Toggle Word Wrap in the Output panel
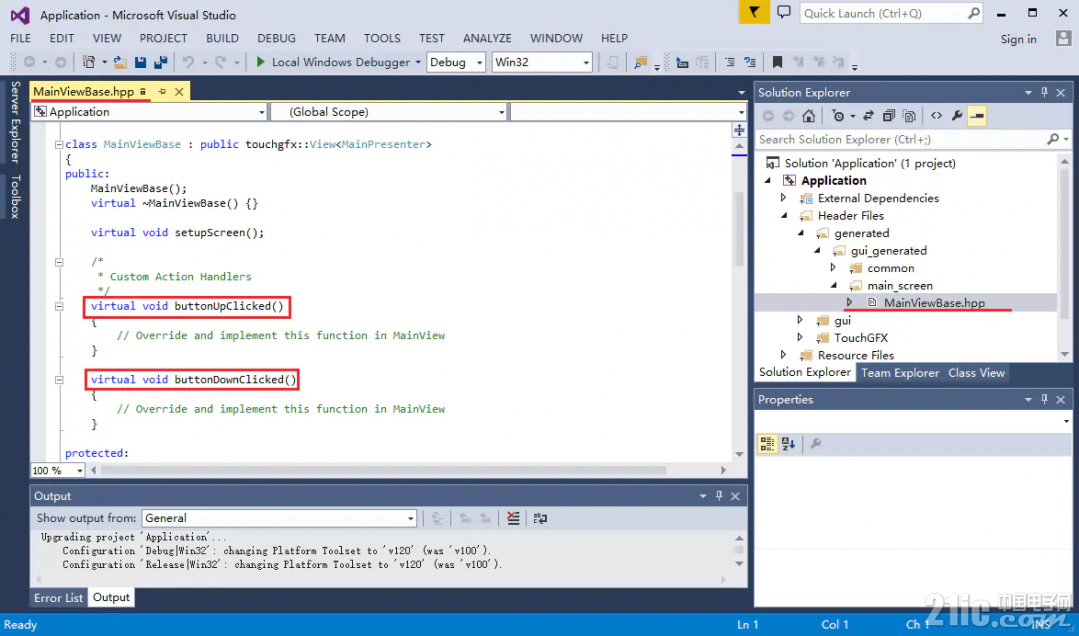The width and height of the screenshot is (1079, 636). (x=540, y=518)
